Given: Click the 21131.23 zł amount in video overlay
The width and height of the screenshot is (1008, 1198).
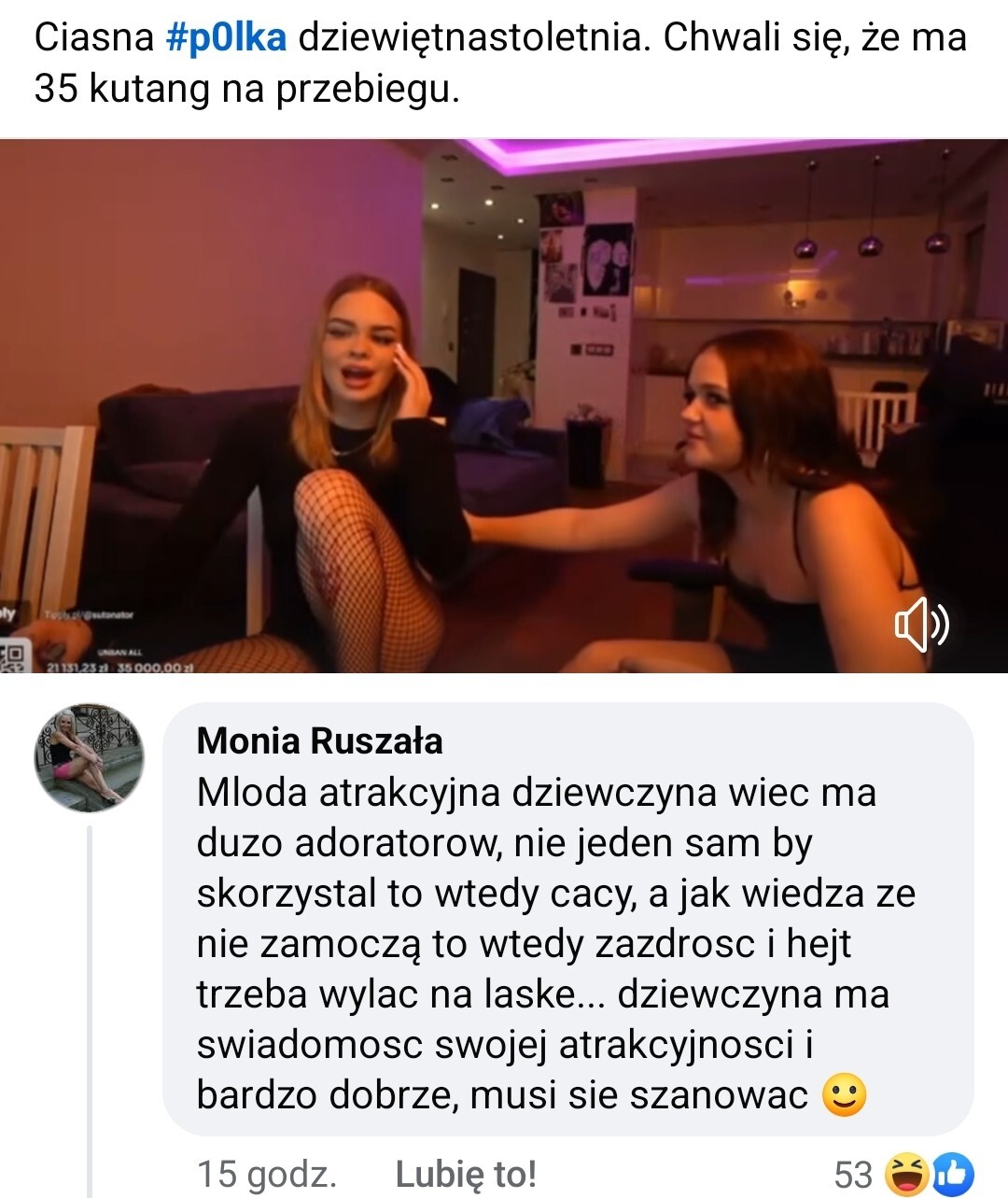Looking at the screenshot, I should [77, 667].
